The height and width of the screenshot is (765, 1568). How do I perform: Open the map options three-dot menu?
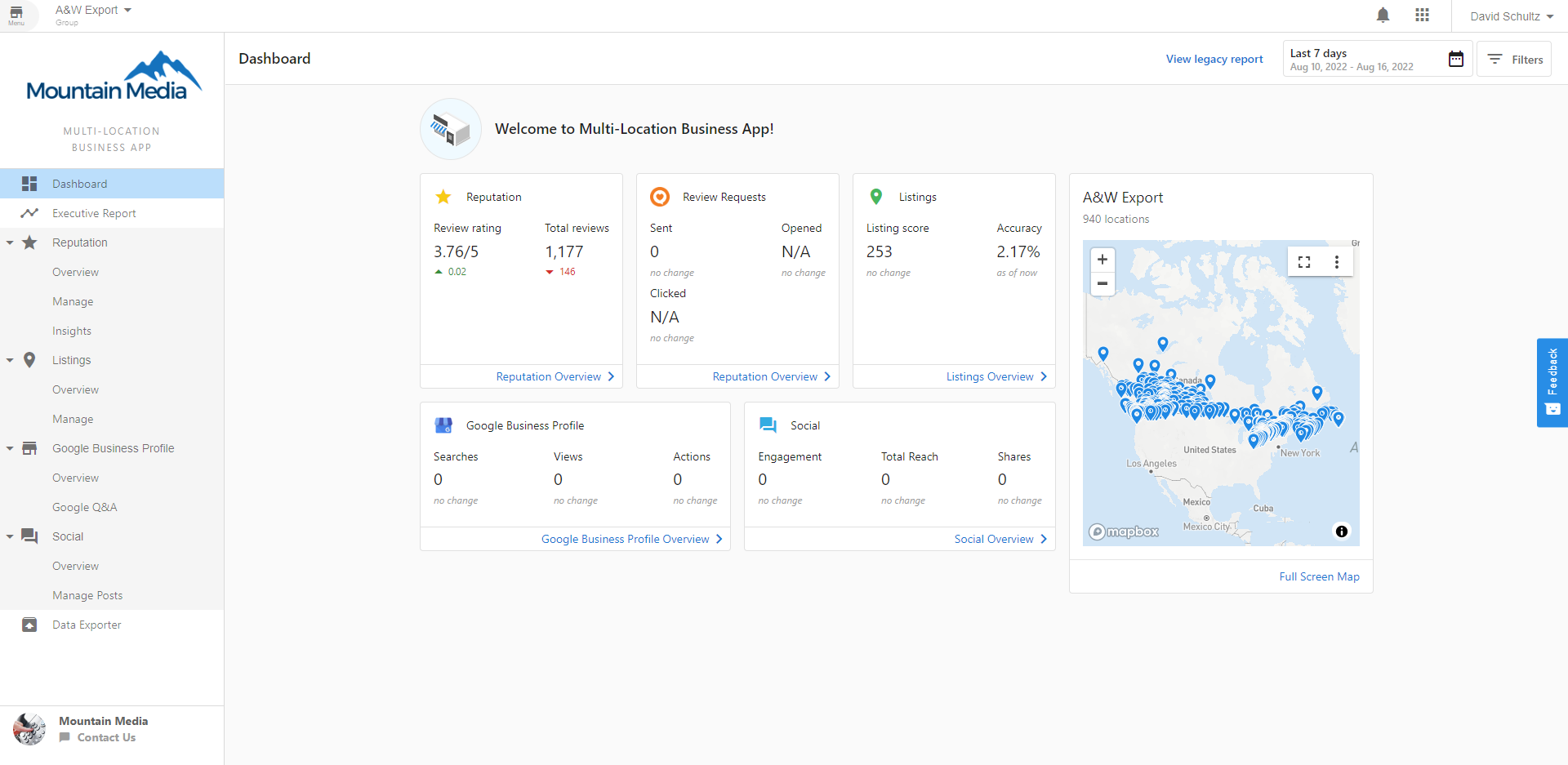[x=1337, y=262]
